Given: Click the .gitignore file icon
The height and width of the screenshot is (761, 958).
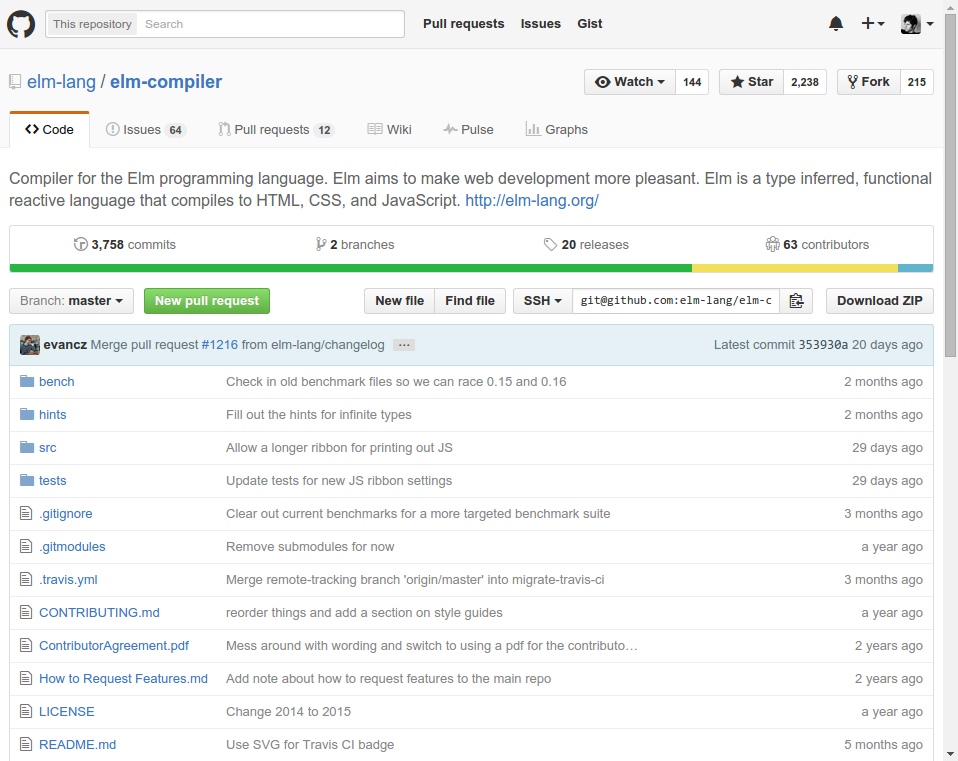Looking at the screenshot, I should click(26, 513).
